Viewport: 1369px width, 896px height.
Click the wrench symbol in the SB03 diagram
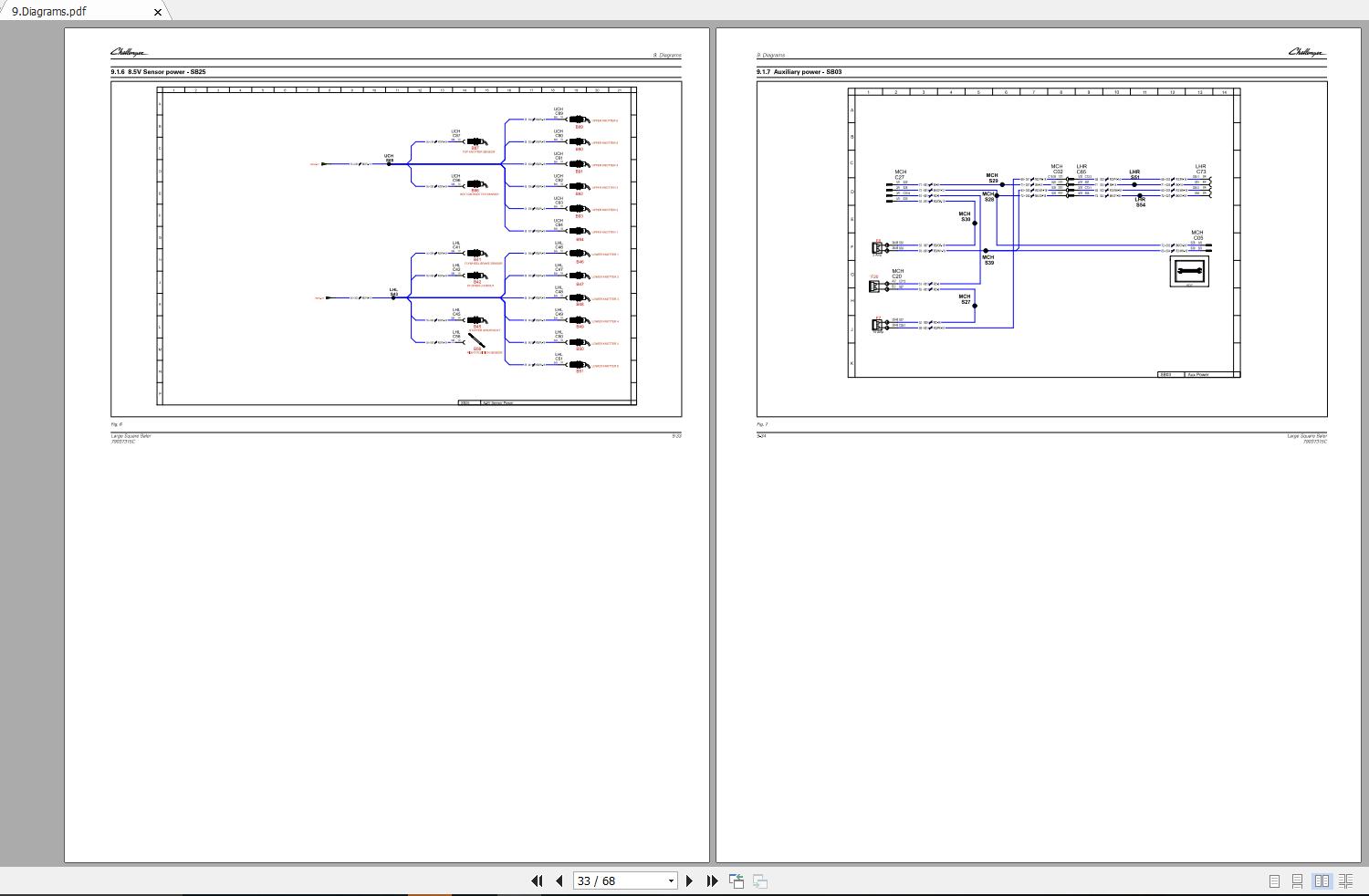click(1188, 271)
